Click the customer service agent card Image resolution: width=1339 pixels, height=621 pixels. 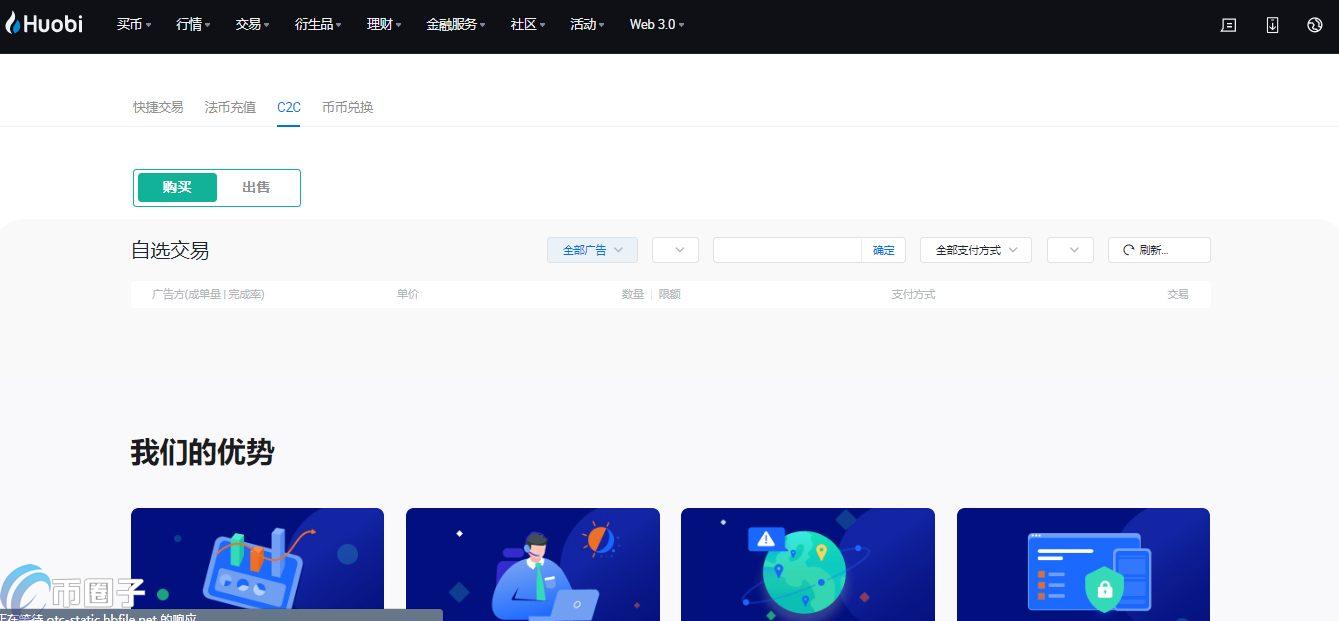(x=532, y=564)
